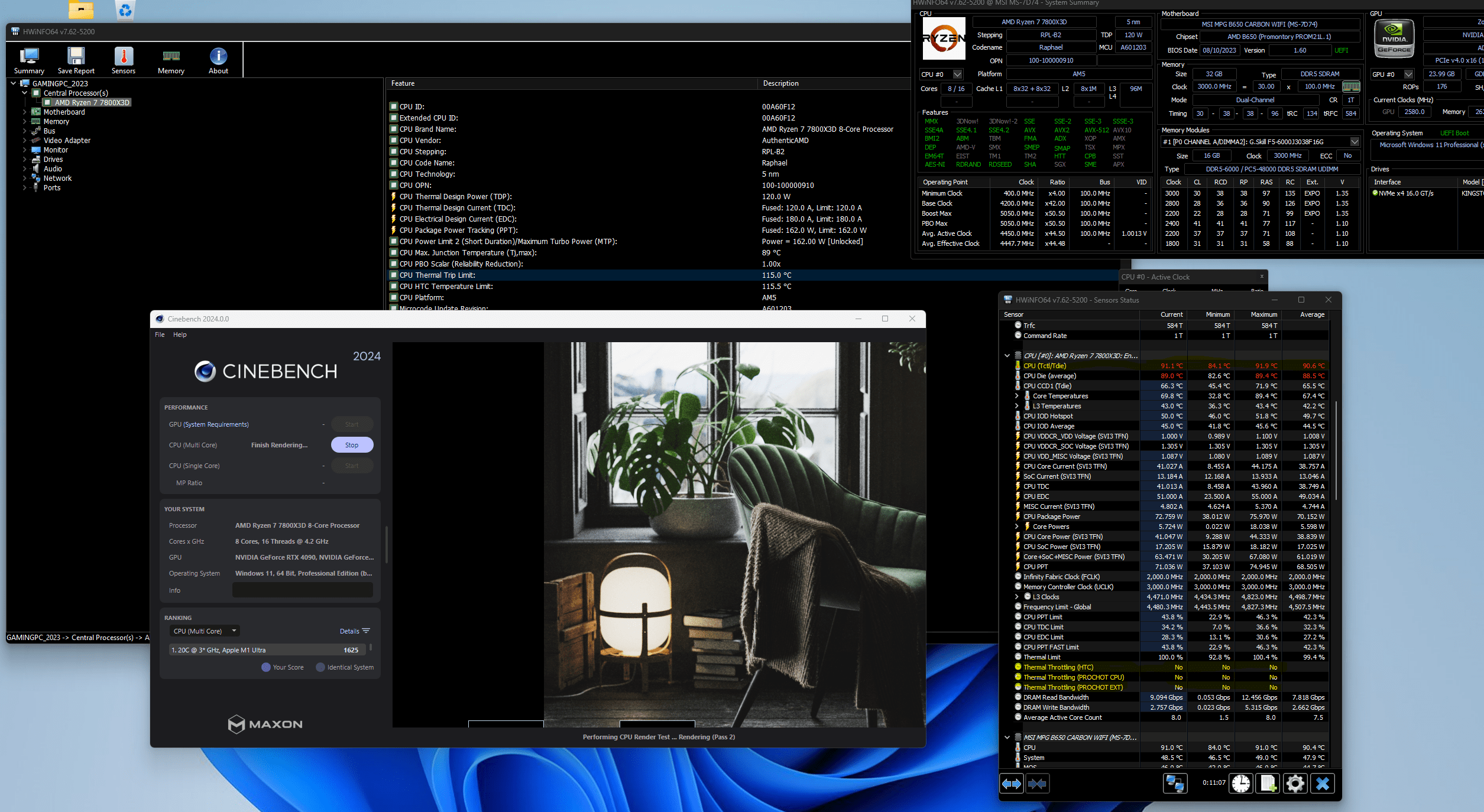Click the Info input field in Cinebench

coord(302,590)
